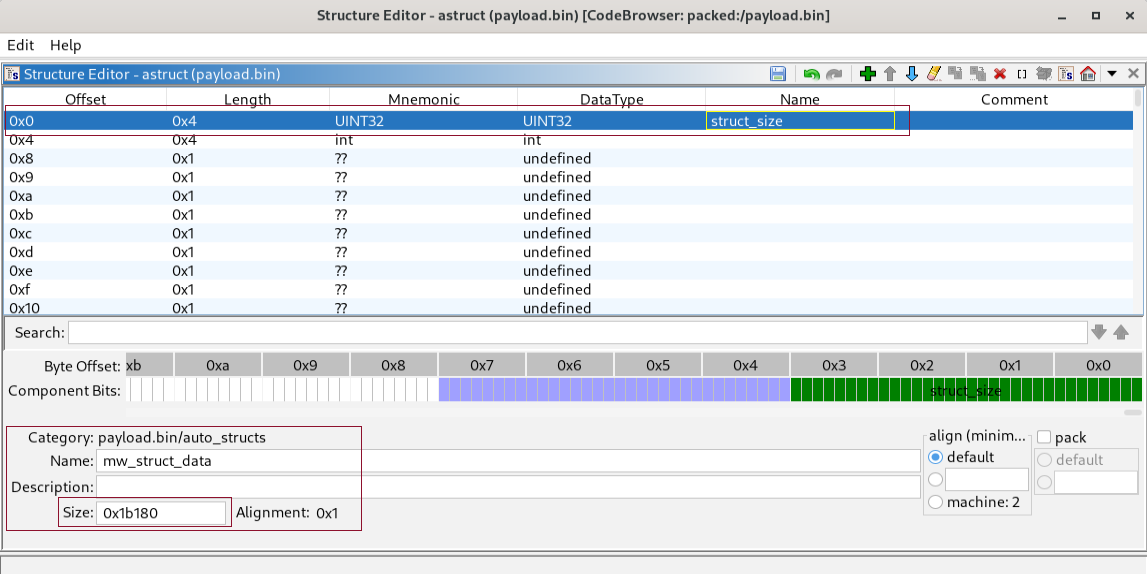
Task: Delete selected component with the red X
Action: point(1000,74)
